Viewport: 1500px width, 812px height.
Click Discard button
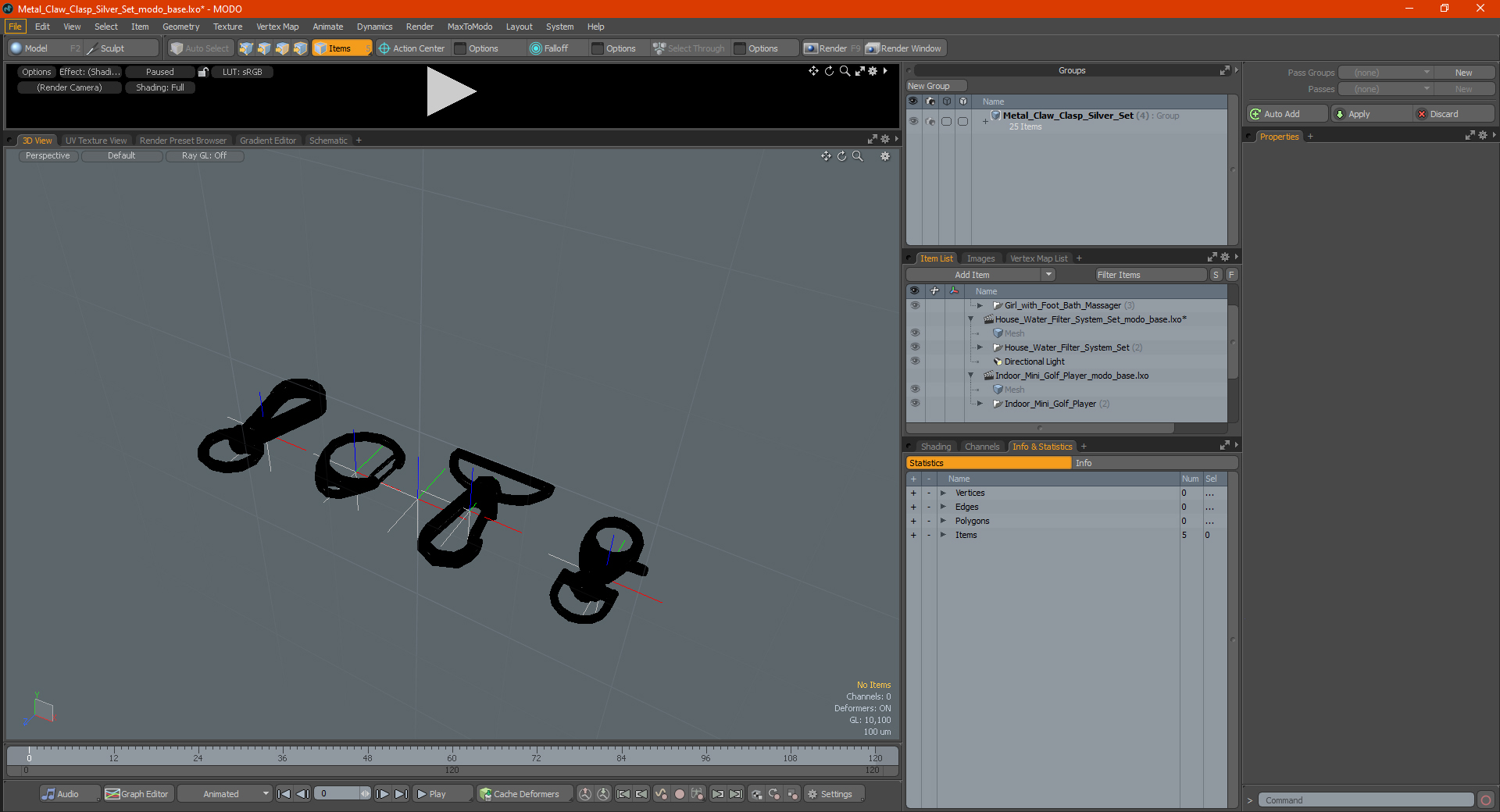pos(1454,114)
